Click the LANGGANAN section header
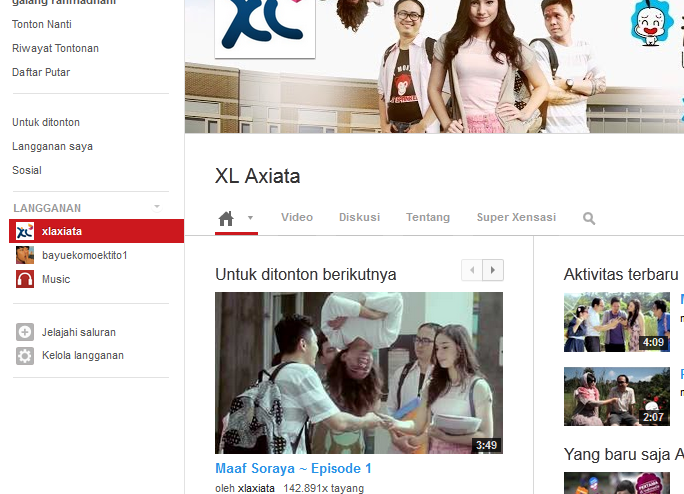Image resolution: width=684 pixels, height=494 pixels. 47,208
